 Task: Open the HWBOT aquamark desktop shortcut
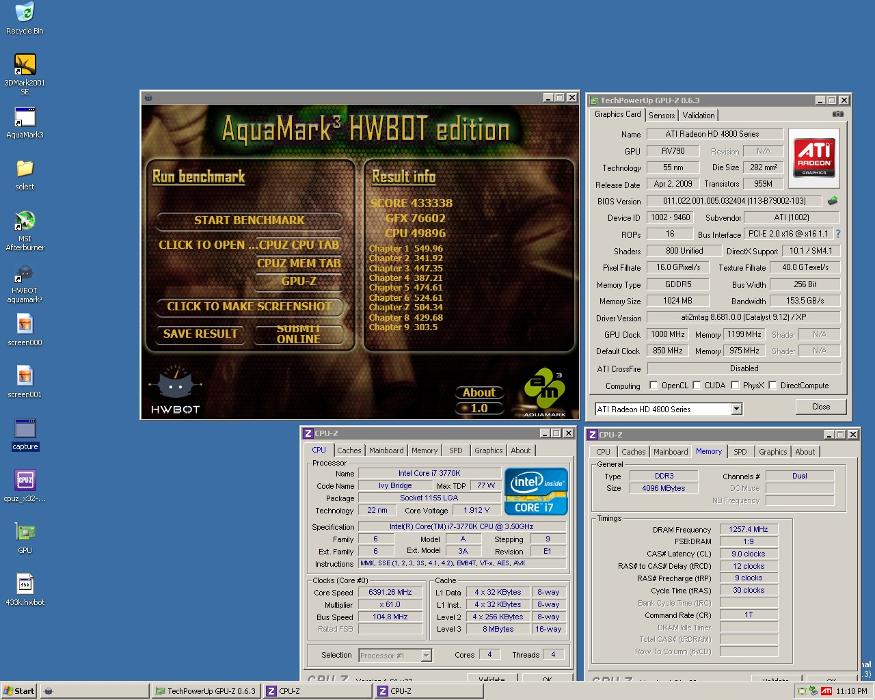click(25, 284)
